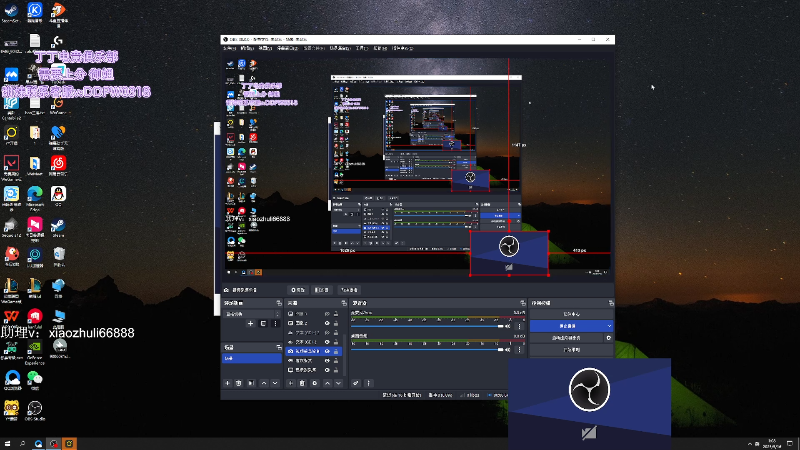Open Tools menu in OBS menu bar
The width and height of the screenshot is (800, 450).
pyautogui.click(x=362, y=48)
